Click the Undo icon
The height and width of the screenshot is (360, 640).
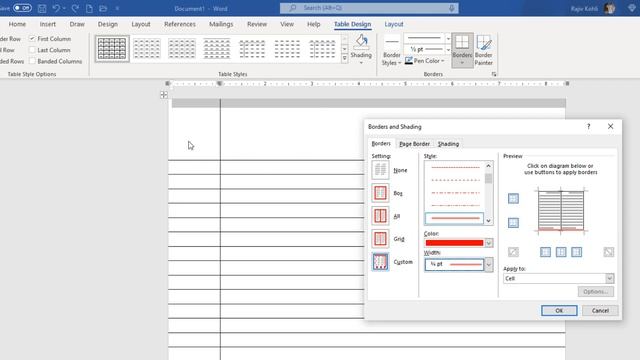click(56, 8)
